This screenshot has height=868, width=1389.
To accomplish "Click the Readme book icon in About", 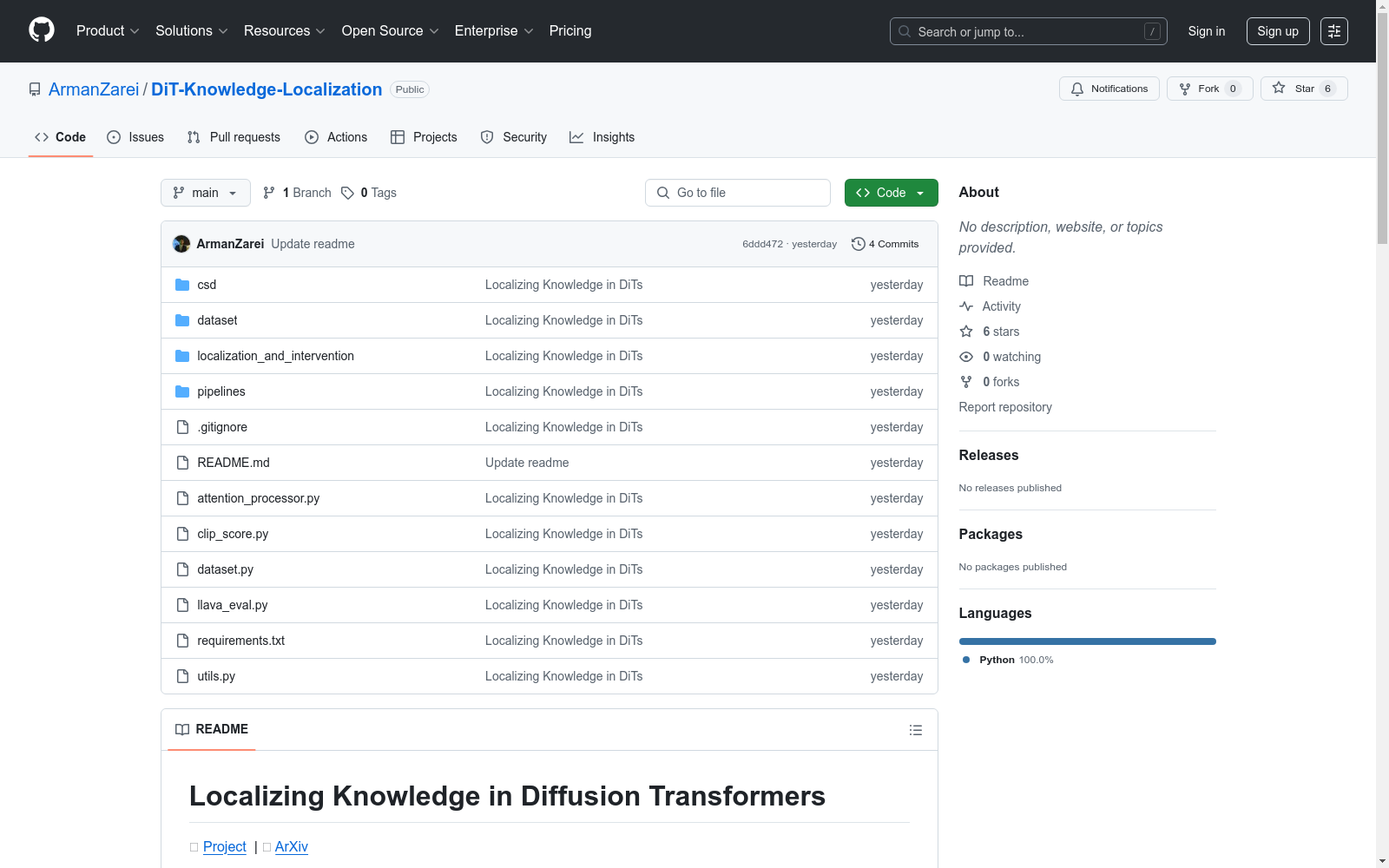I will [x=966, y=281].
